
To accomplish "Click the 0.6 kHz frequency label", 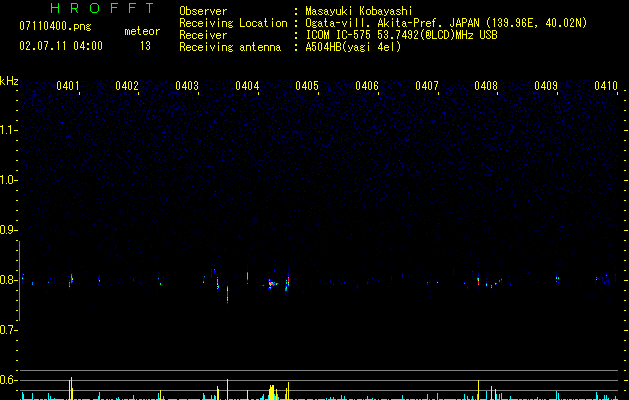I will [x=8, y=380].
